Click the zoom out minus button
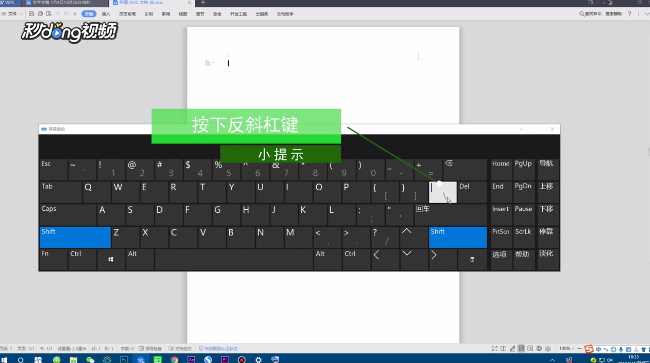Viewport: 650px width, 363px height. (580, 349)
